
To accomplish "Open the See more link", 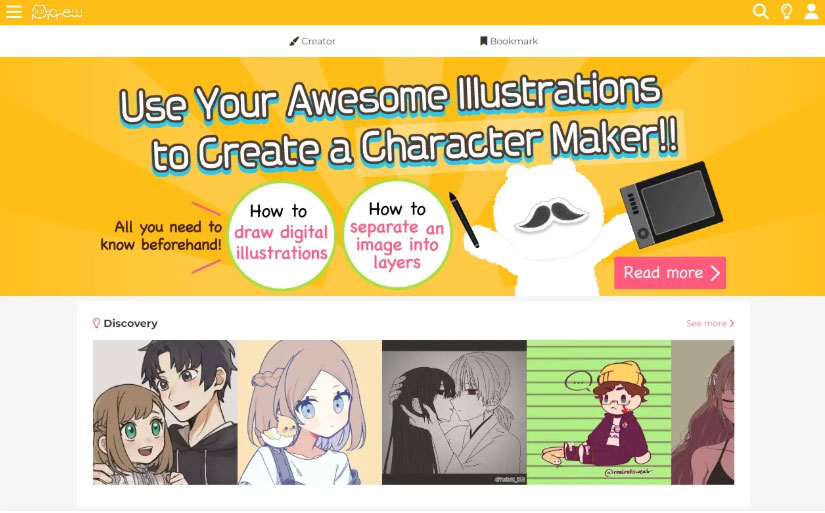I will click(x=710, y=323).
